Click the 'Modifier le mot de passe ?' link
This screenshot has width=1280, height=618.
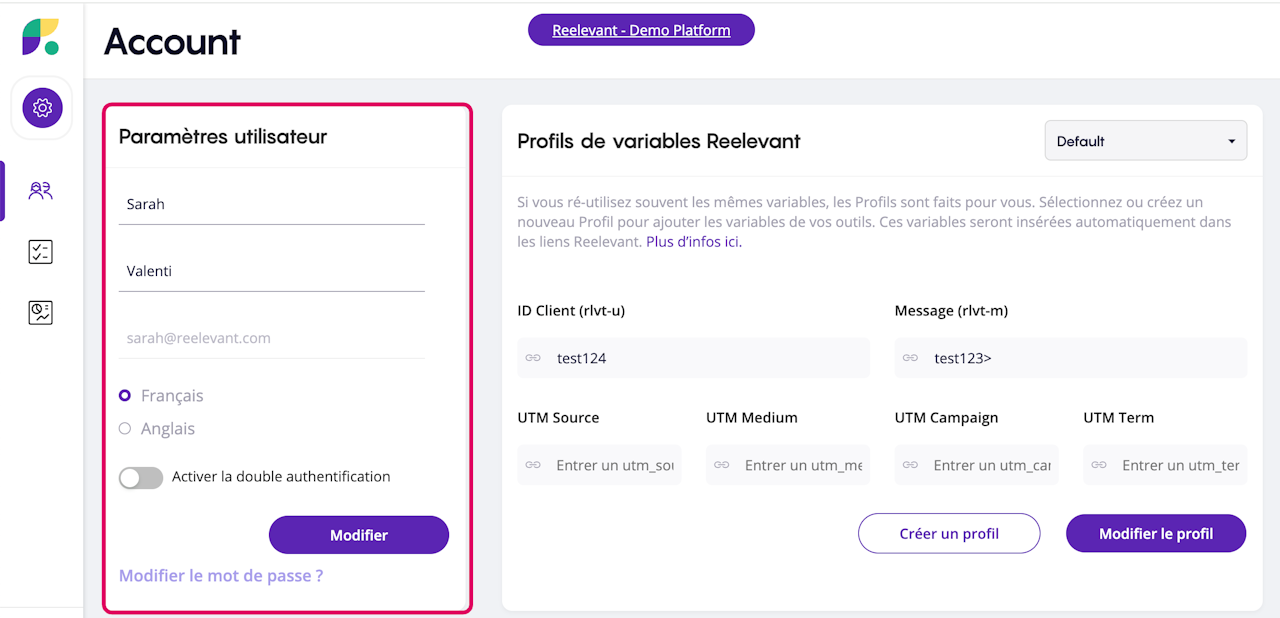coord(221,576)
